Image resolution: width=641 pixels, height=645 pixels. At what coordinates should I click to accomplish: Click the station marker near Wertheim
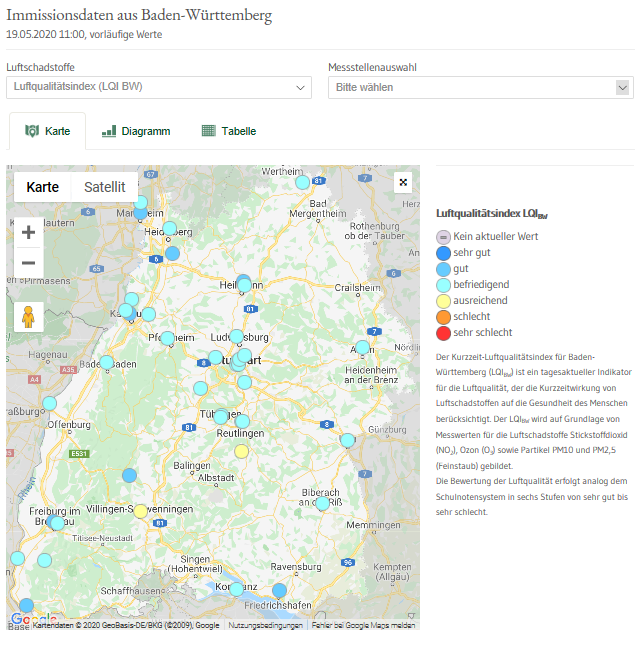[302, 182]
